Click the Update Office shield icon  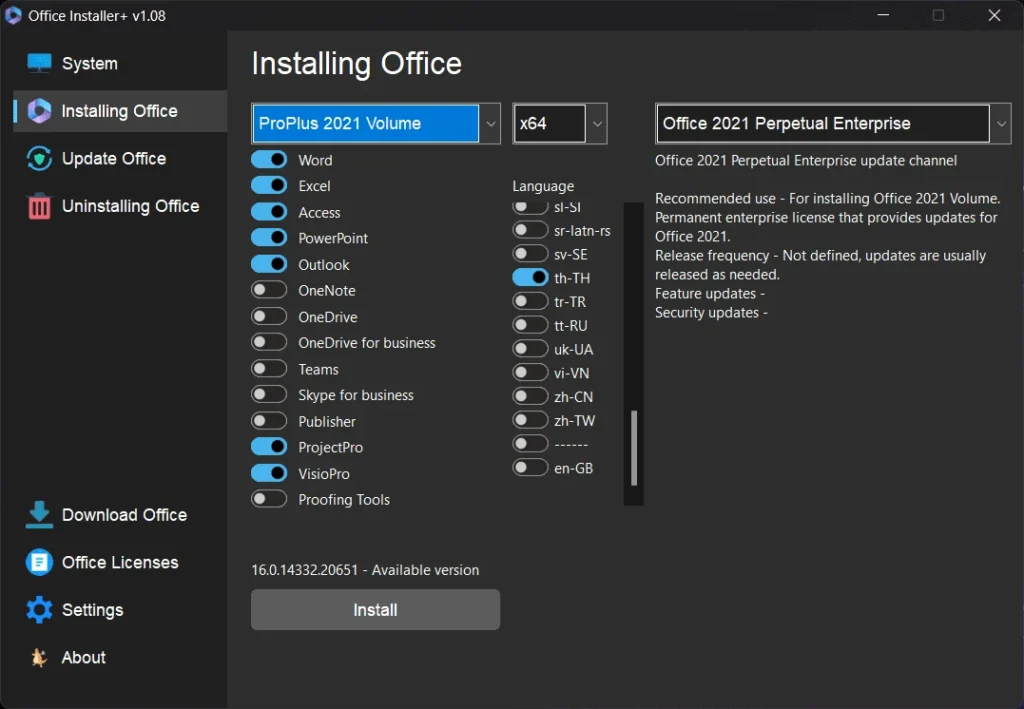click(x=39, y=159)
